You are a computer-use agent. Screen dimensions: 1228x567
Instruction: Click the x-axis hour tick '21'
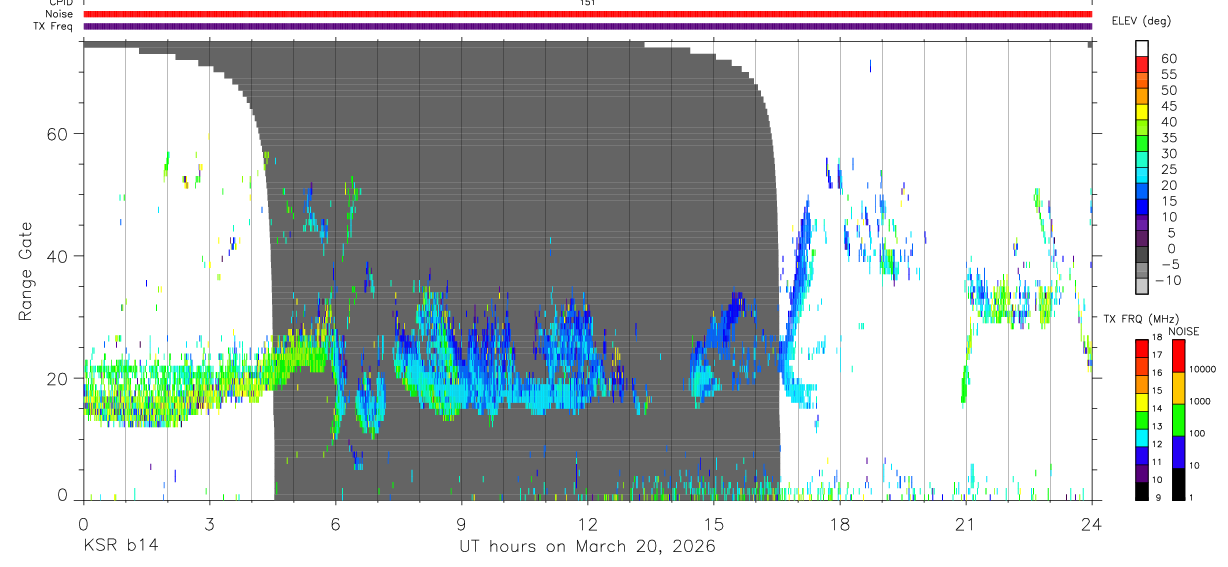coord(965,524)
